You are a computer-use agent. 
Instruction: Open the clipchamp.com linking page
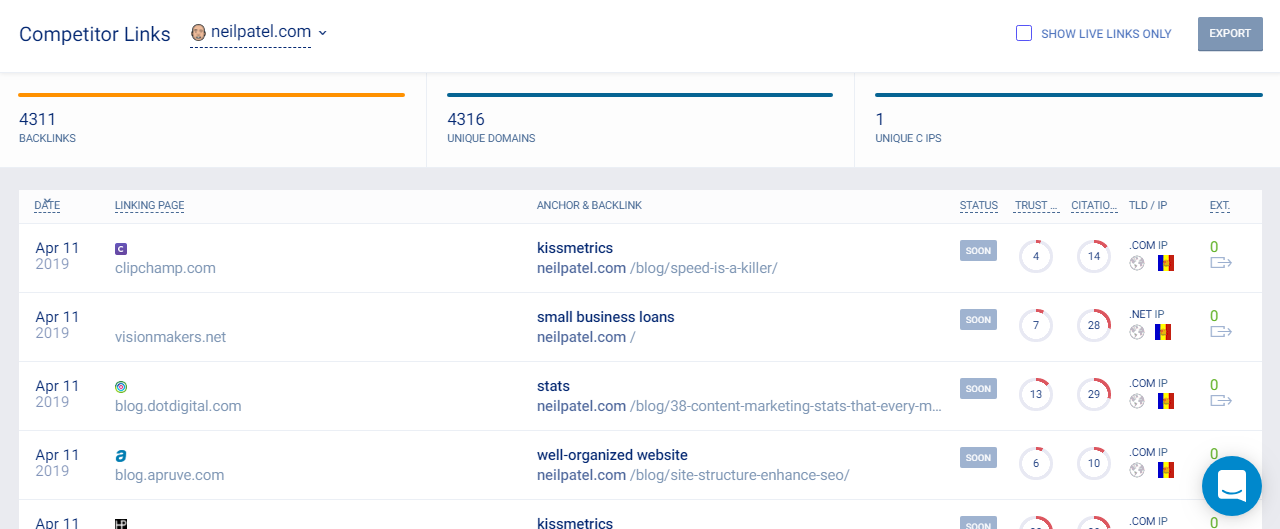pos(165,268)
